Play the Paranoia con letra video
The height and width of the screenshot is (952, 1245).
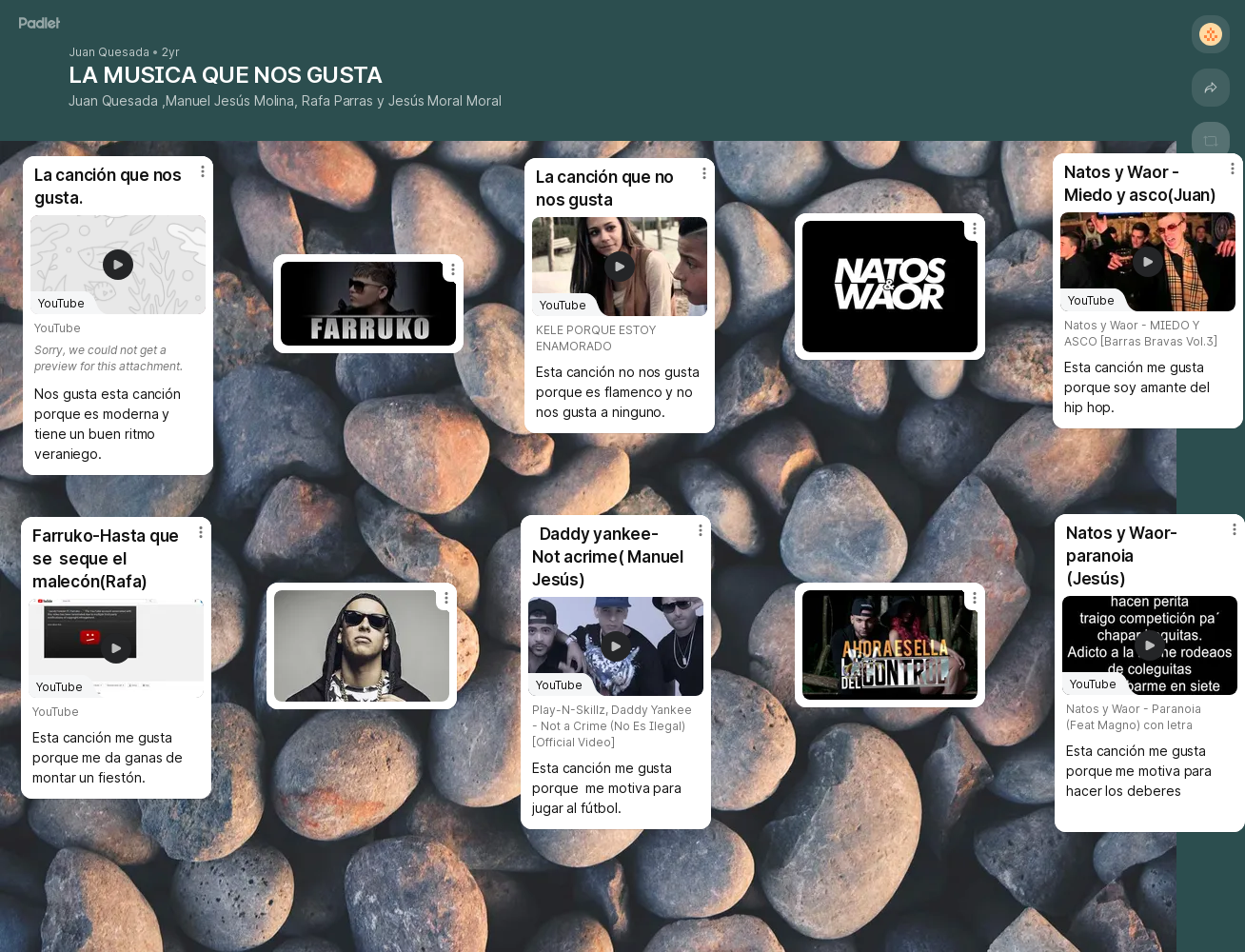point(1150,645)
